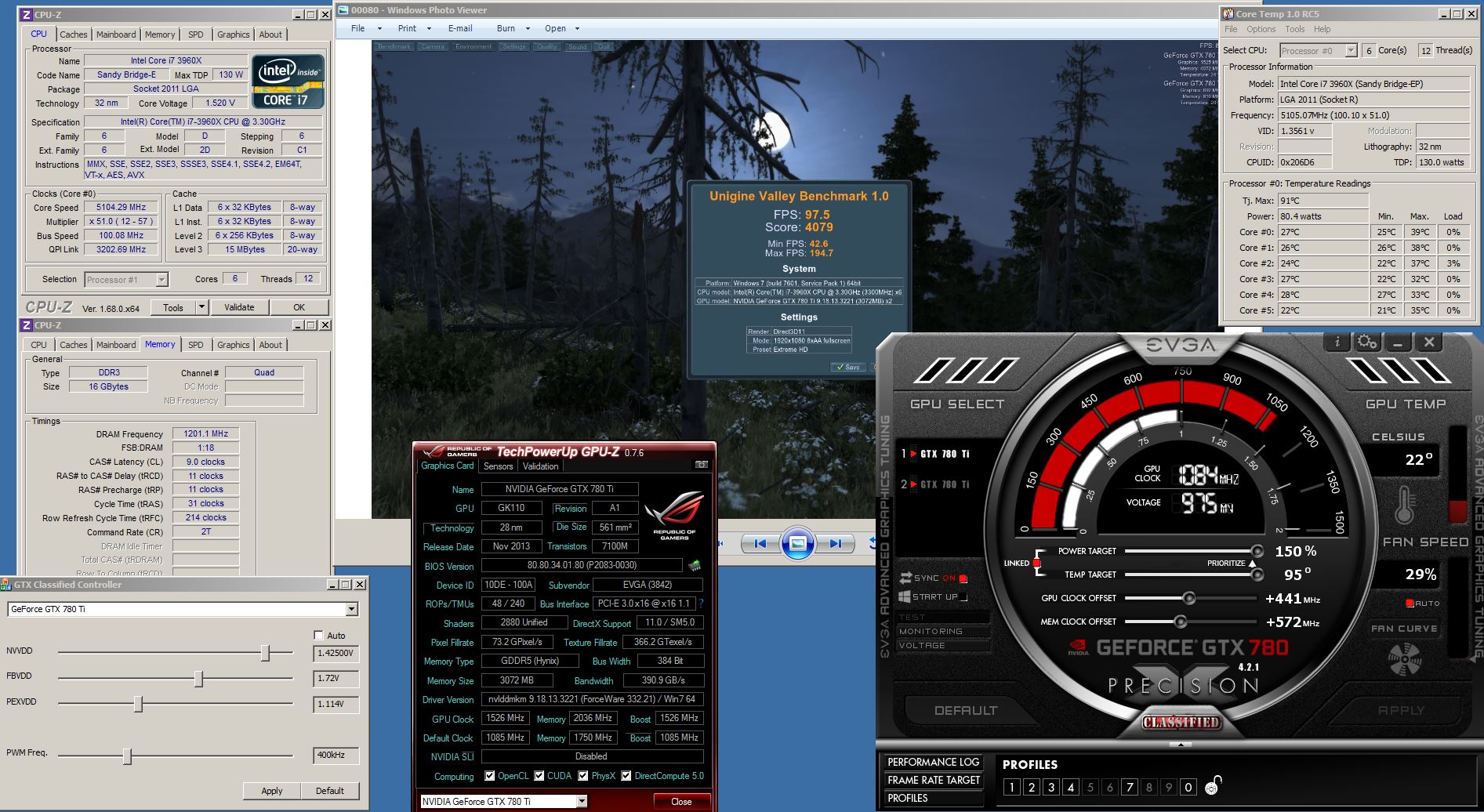Click the Prioritize arrow in EVGA Precision

tap(1252, 564)
